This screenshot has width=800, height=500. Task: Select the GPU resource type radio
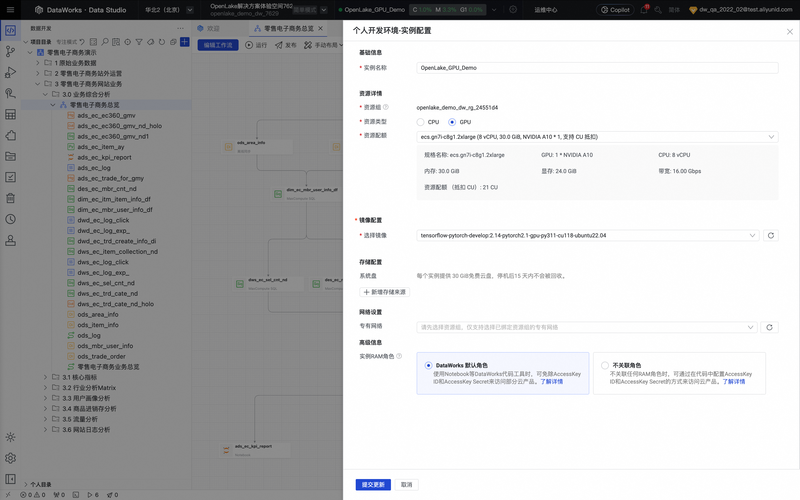point(452,122)
